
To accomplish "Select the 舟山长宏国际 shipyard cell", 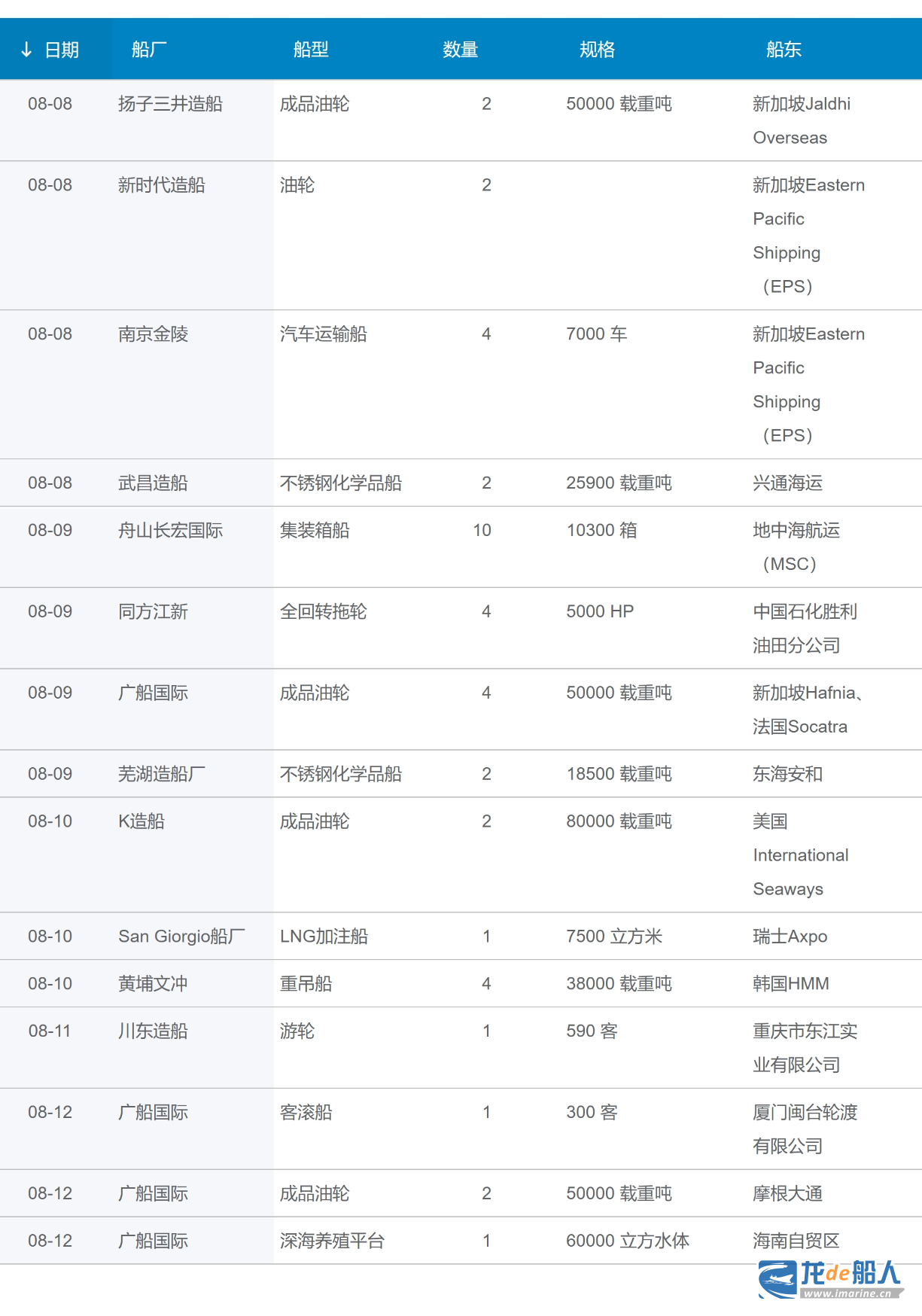I will coord(170,531).
